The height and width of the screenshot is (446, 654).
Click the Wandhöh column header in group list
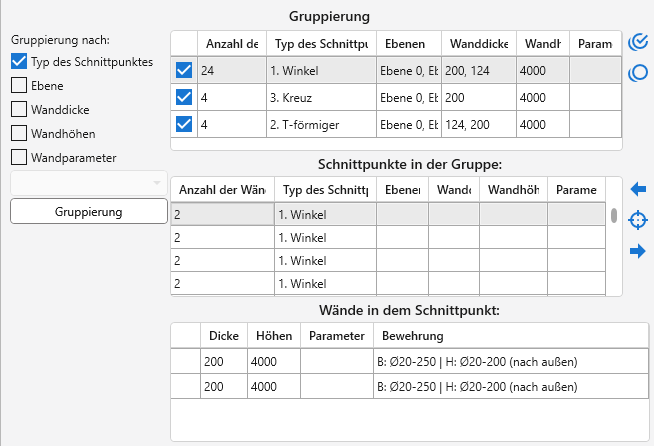(513, 190)
